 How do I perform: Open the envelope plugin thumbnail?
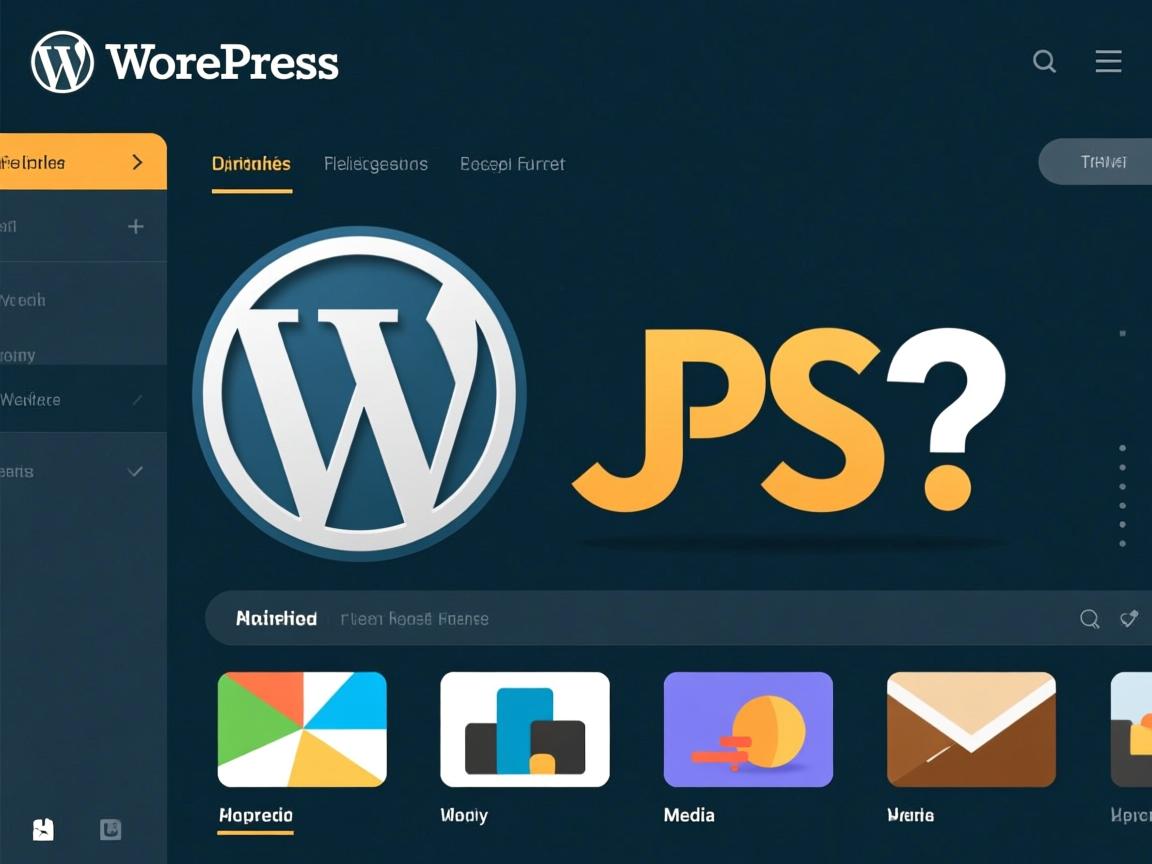pos(971,729)
